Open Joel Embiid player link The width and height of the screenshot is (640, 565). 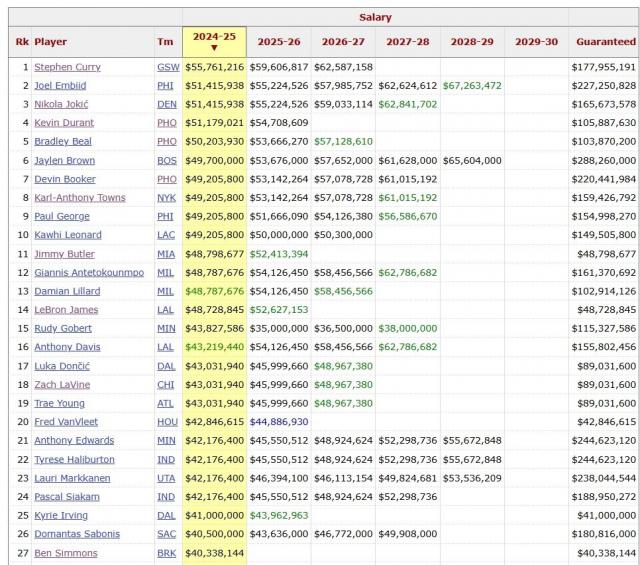(59, 86)
